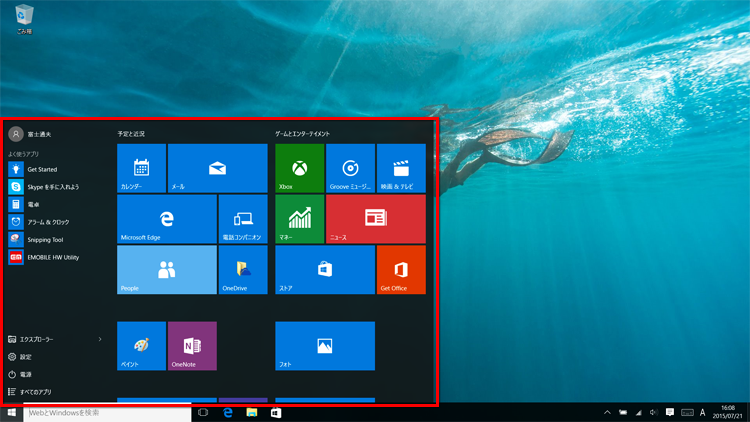Open the Get Office tile
The width and height of the screenshot is (750, 422).
tap(401, 270)
